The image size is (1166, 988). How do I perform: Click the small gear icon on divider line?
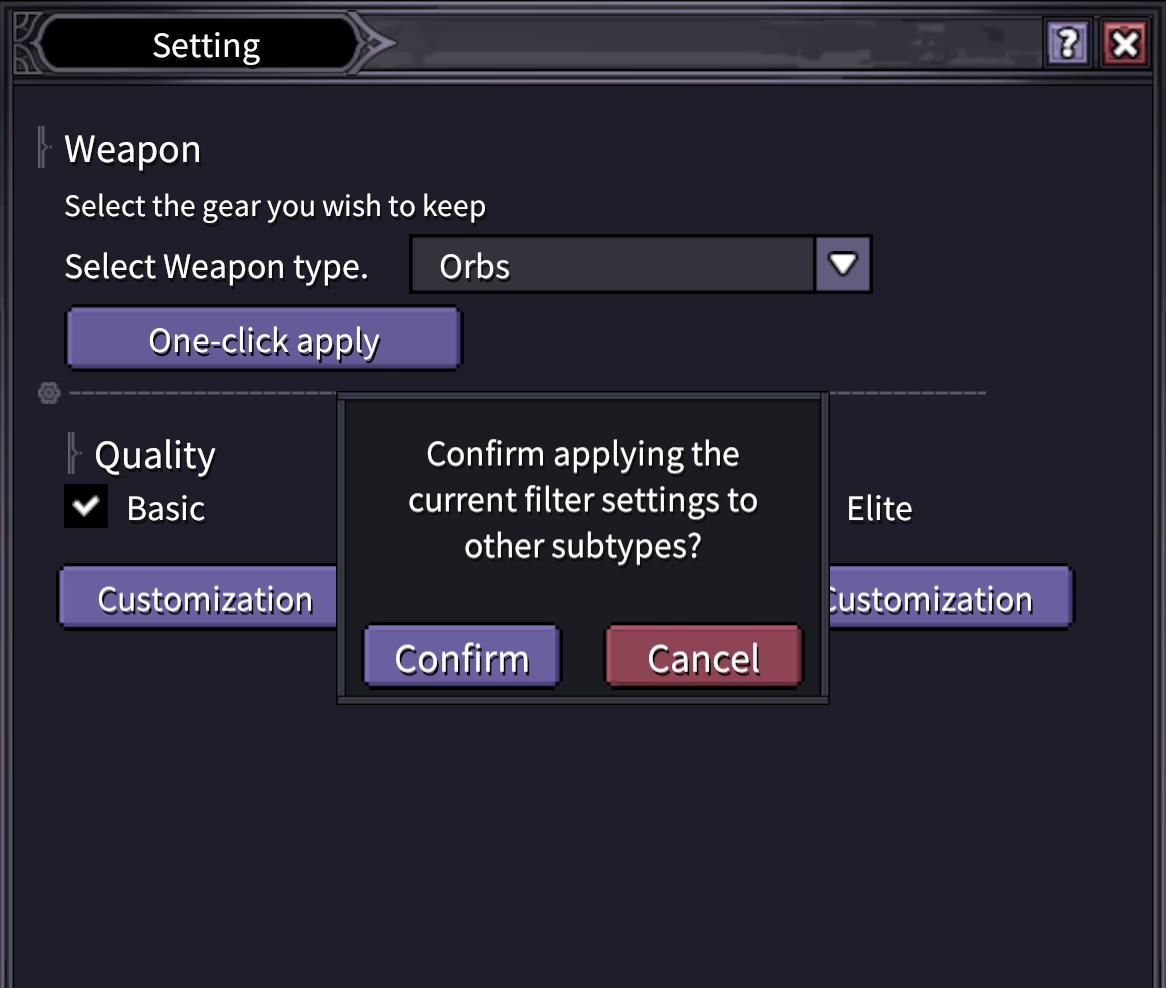pyautogui.click(x=49, y=393)
